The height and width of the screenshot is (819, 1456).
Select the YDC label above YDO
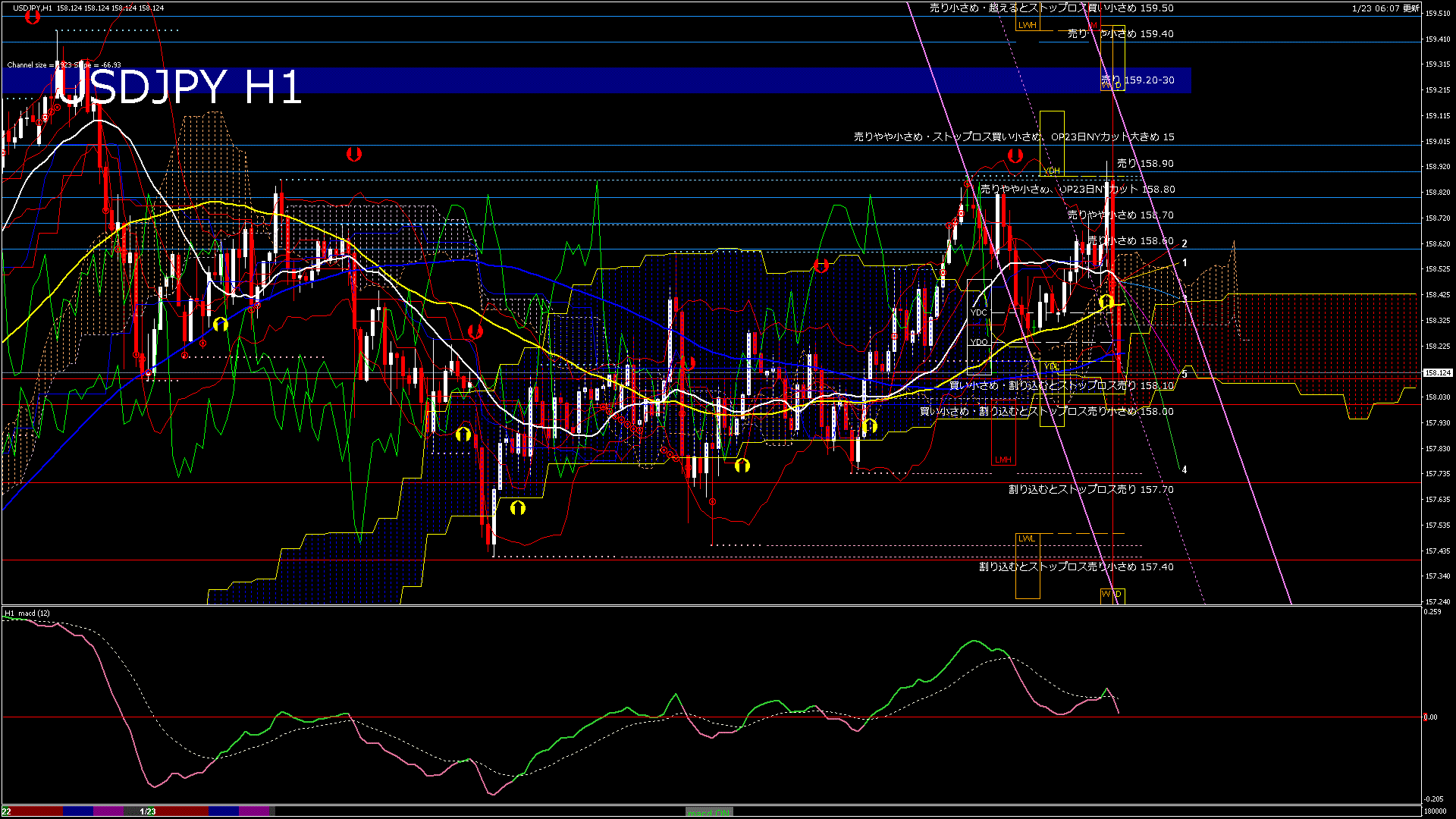pos(979,311)
